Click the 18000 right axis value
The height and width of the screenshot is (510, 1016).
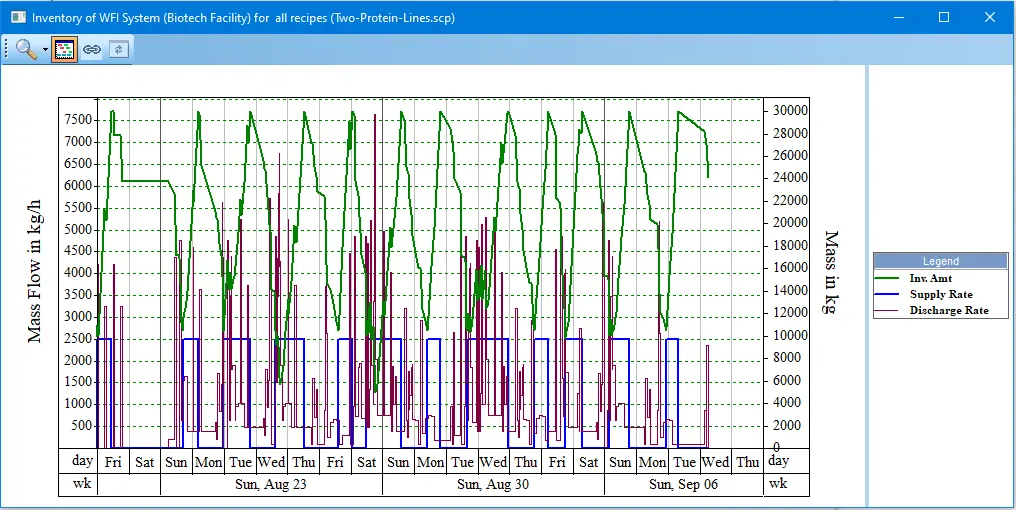point(789,245)
